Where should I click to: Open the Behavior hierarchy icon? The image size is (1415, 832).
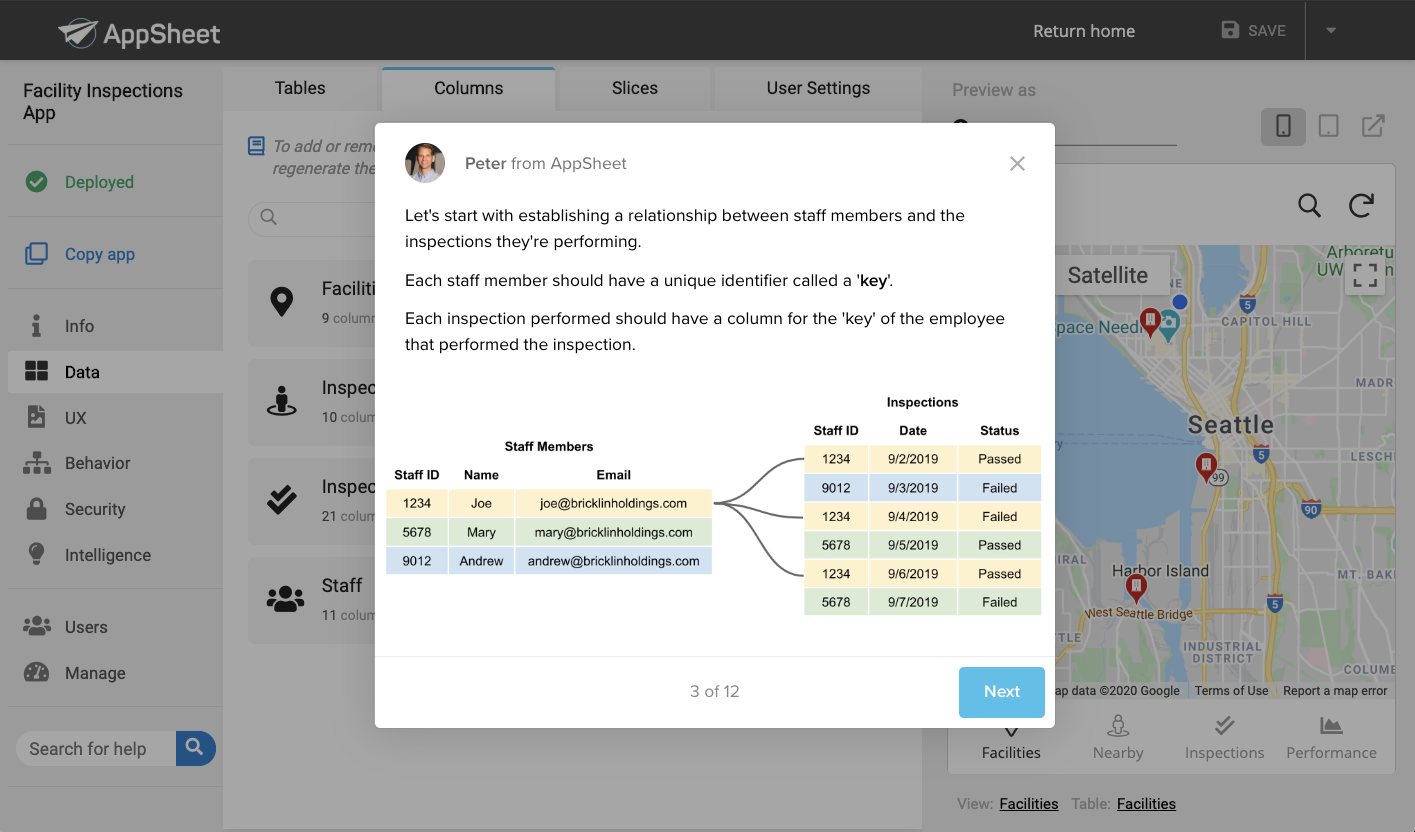pos(36,463)
